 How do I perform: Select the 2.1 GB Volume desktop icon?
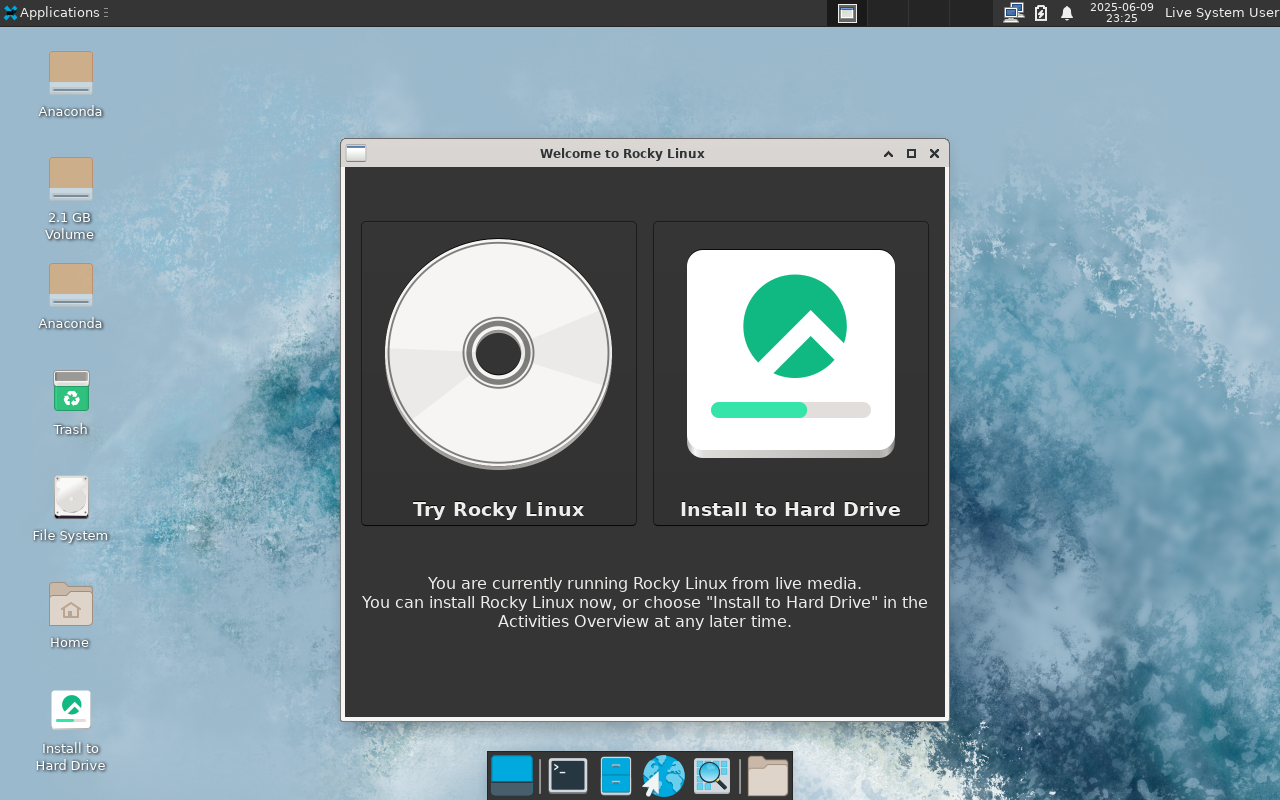click(x=71, y=199)
